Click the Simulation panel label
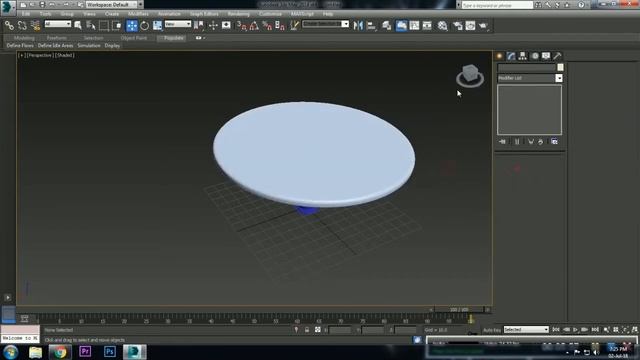Screen dimensions: 640x360 click(89, 46)
